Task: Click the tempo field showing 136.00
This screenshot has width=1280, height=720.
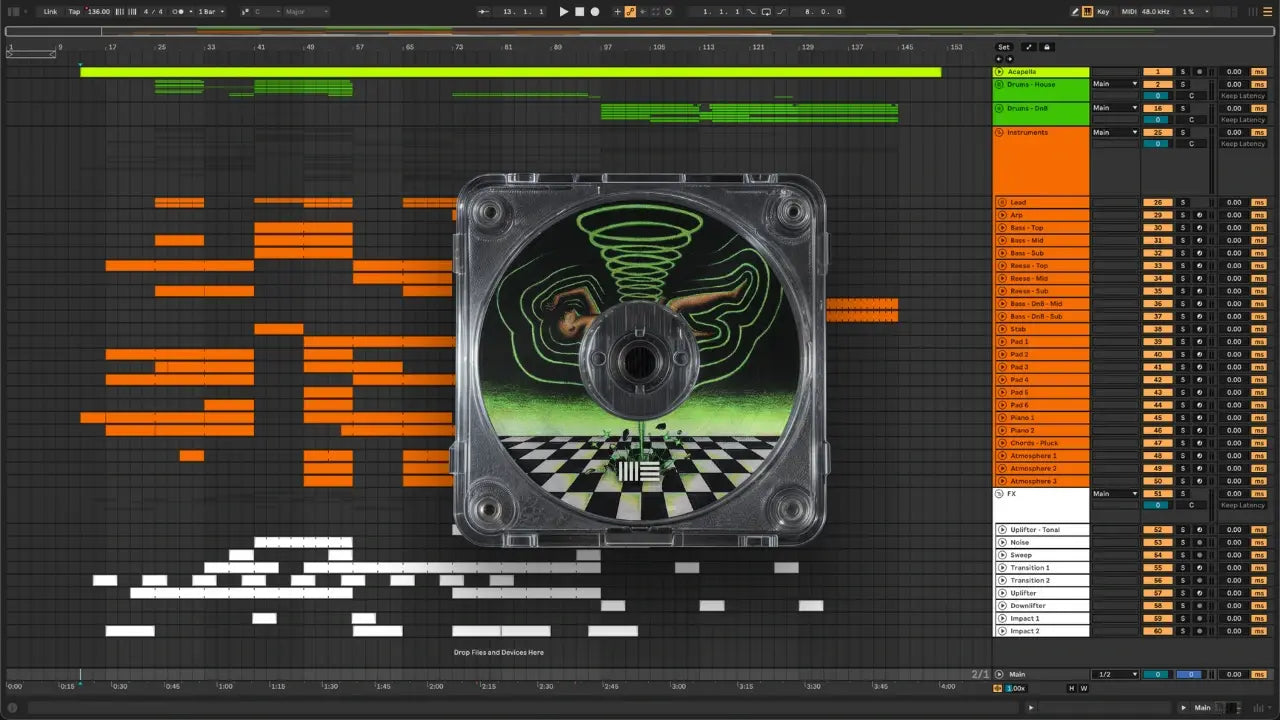Action: coord(98,12)
